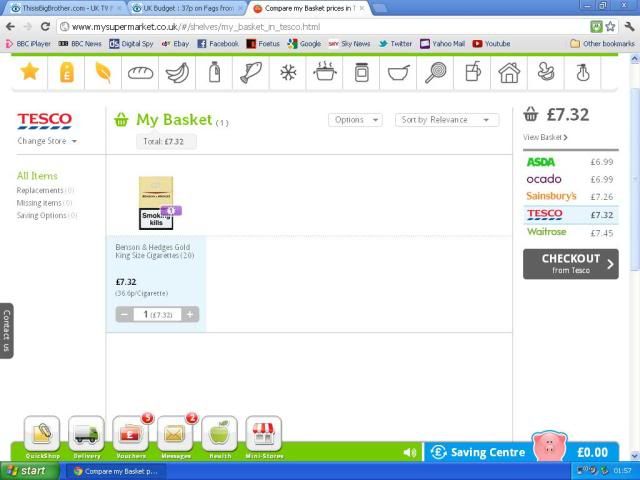640x480 pixels.
Task: Open the milk bottle dairy category
Action: (x=214, y=72)
